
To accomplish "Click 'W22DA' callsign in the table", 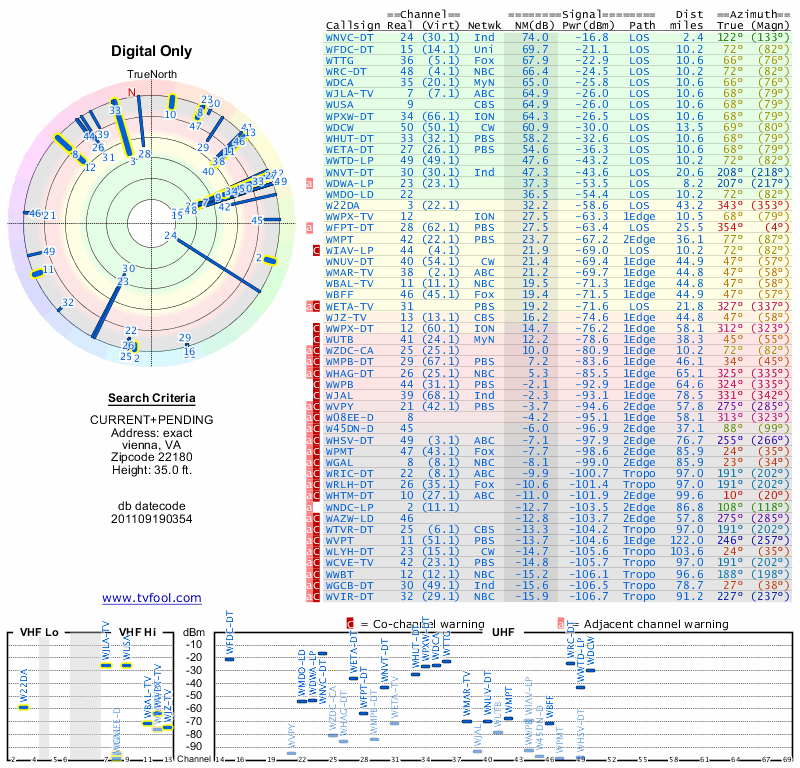I will coord(342,205).
